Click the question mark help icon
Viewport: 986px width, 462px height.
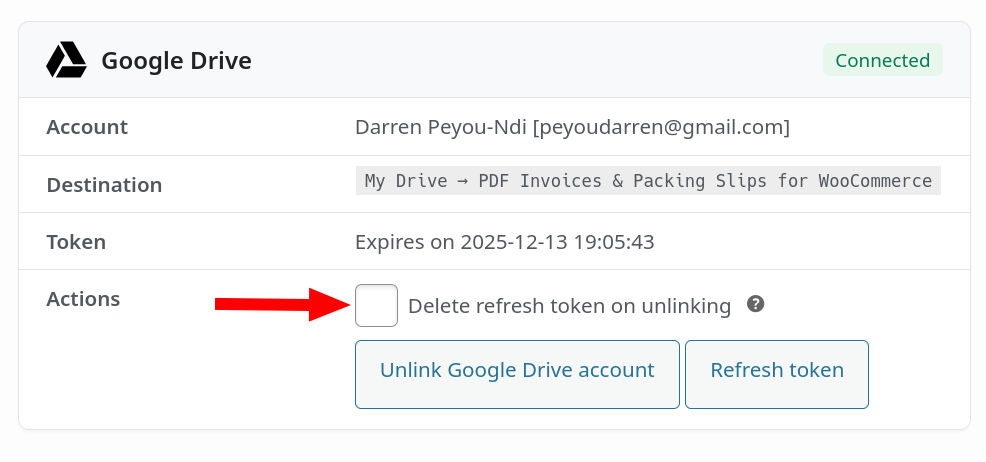(x=756, y=304)
